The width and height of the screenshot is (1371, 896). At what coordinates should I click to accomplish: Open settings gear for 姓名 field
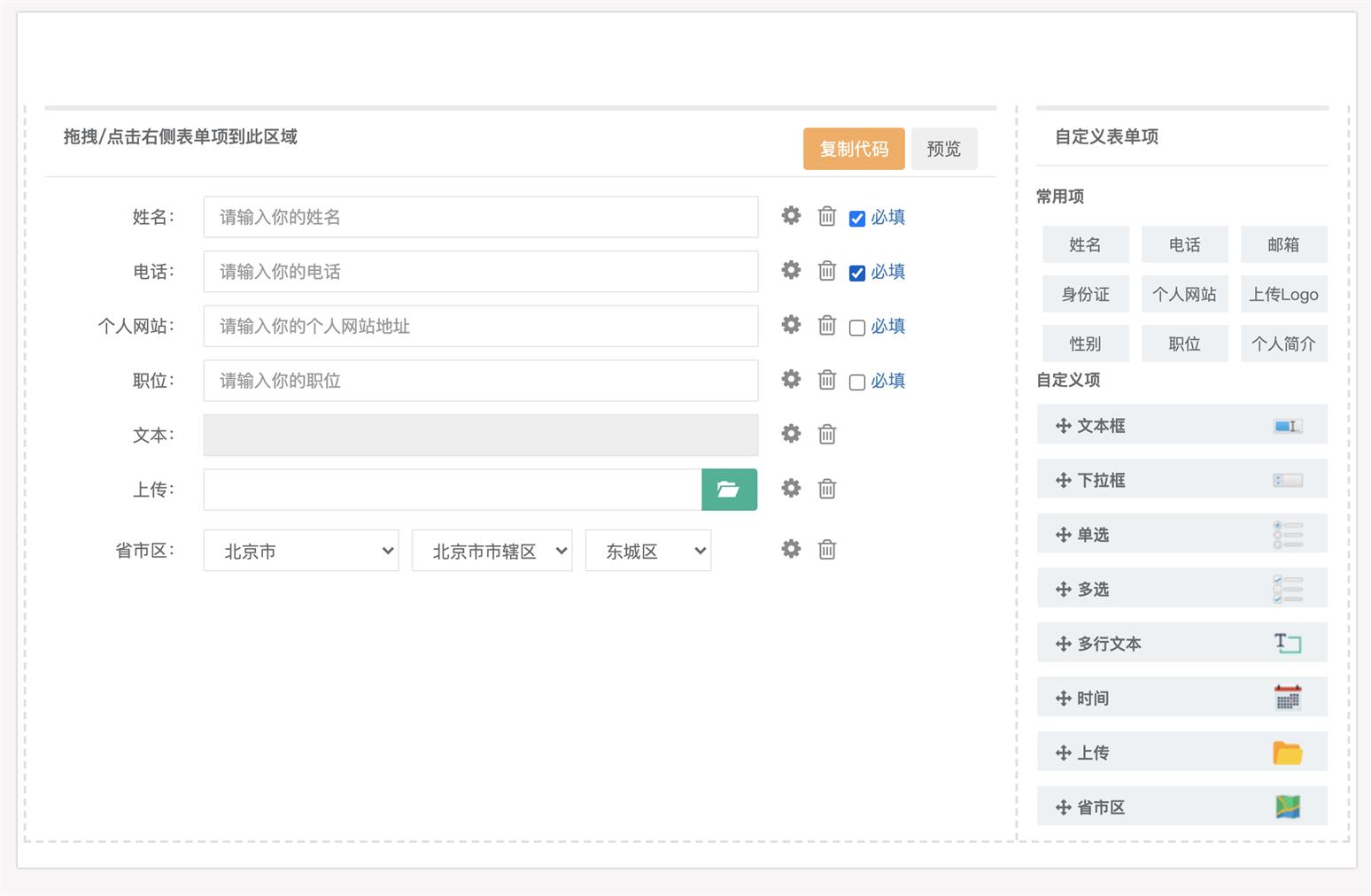[791, 216]
